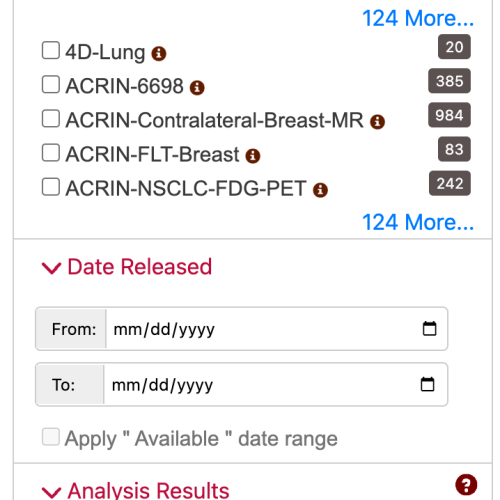Open calendar picker in From date field
500x500 pixels.
coord(429,329)
